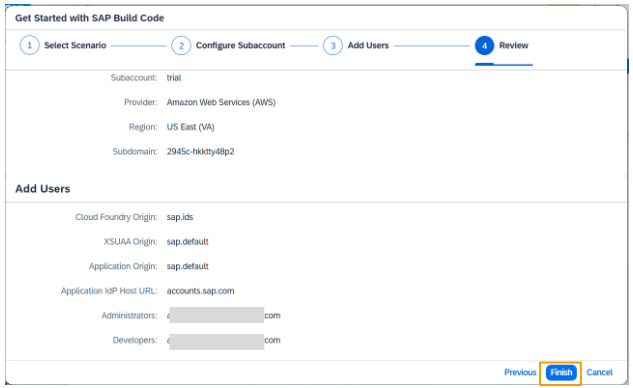Go back with the Previous button
The image size is (633, 388).
click(x=520, y=372)
